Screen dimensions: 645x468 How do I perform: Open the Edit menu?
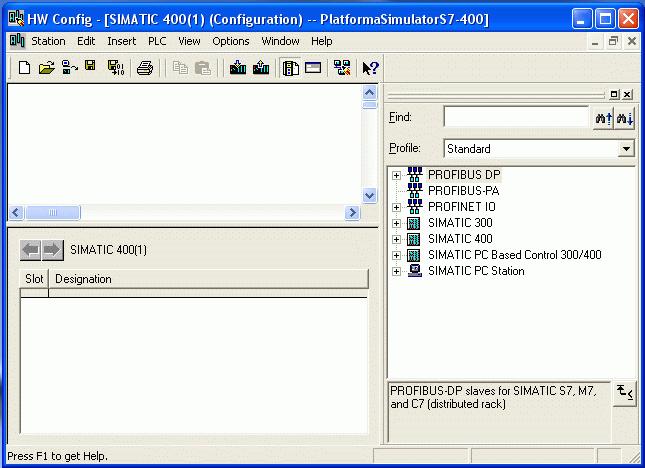(x=86, y=41)
